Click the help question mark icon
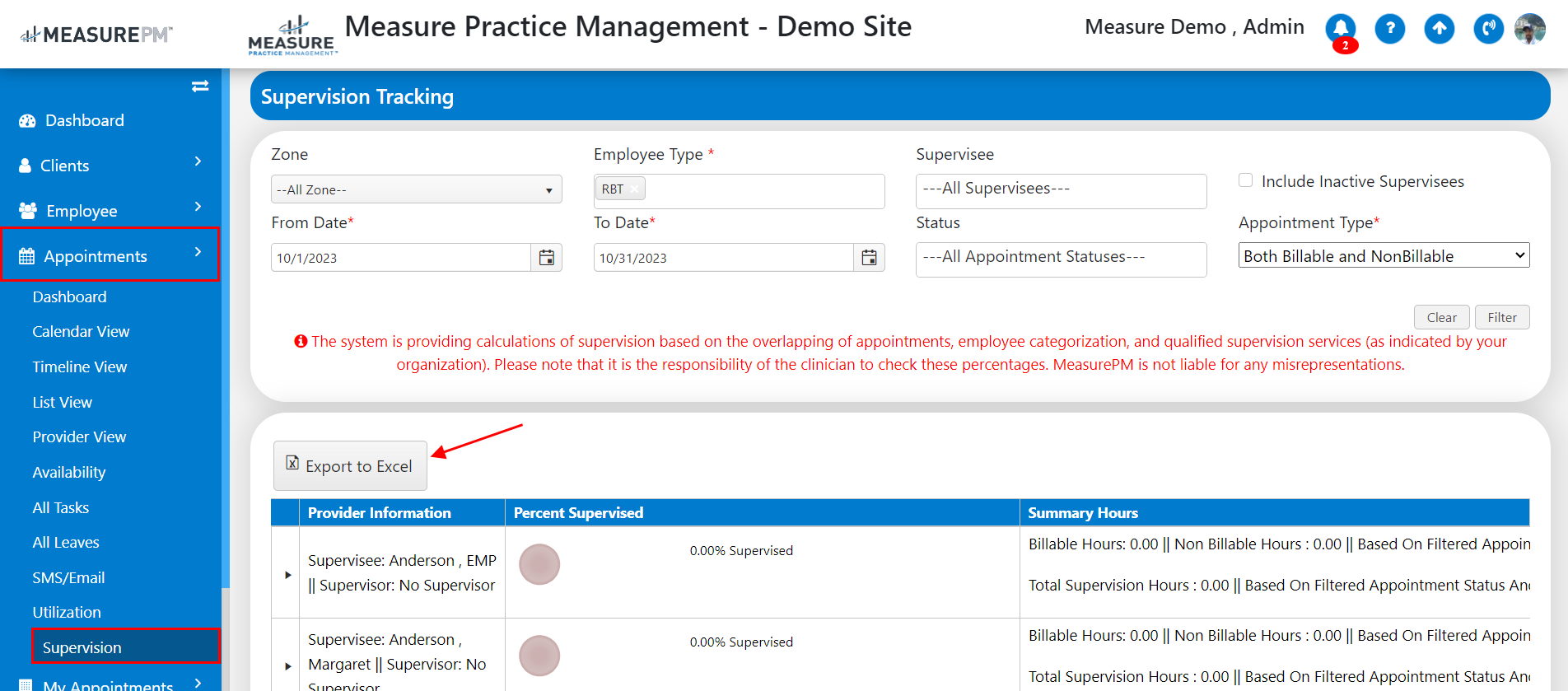Viewport: 1568px width, 691px height. click(x=1390, y=29)
